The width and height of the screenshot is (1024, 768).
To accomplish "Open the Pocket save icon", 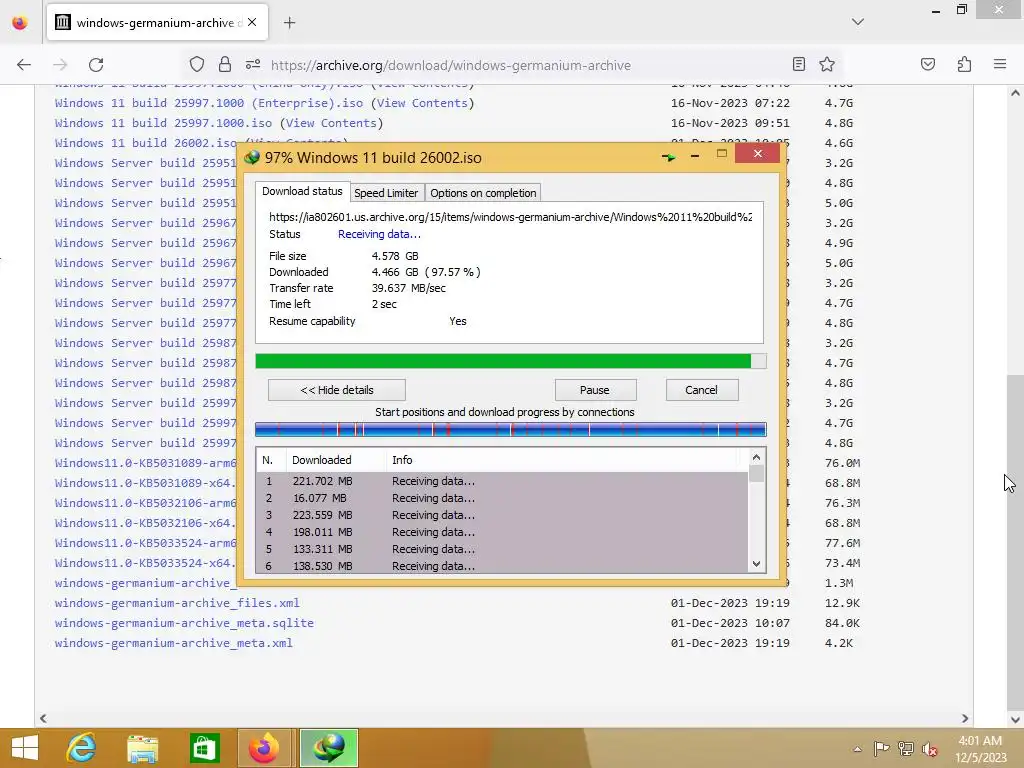I will point(927,64).
